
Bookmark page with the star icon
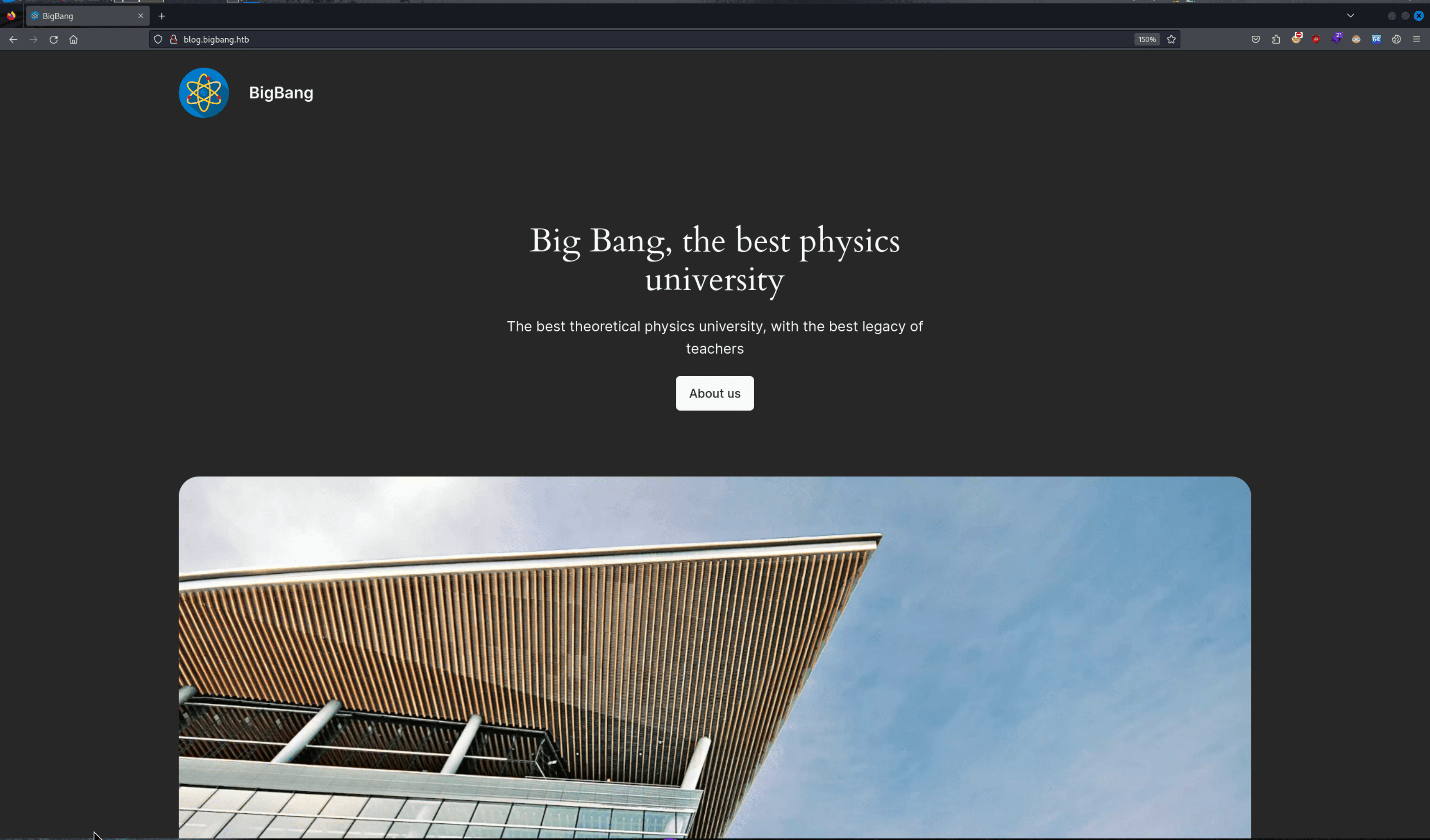tap(1171, 39)
